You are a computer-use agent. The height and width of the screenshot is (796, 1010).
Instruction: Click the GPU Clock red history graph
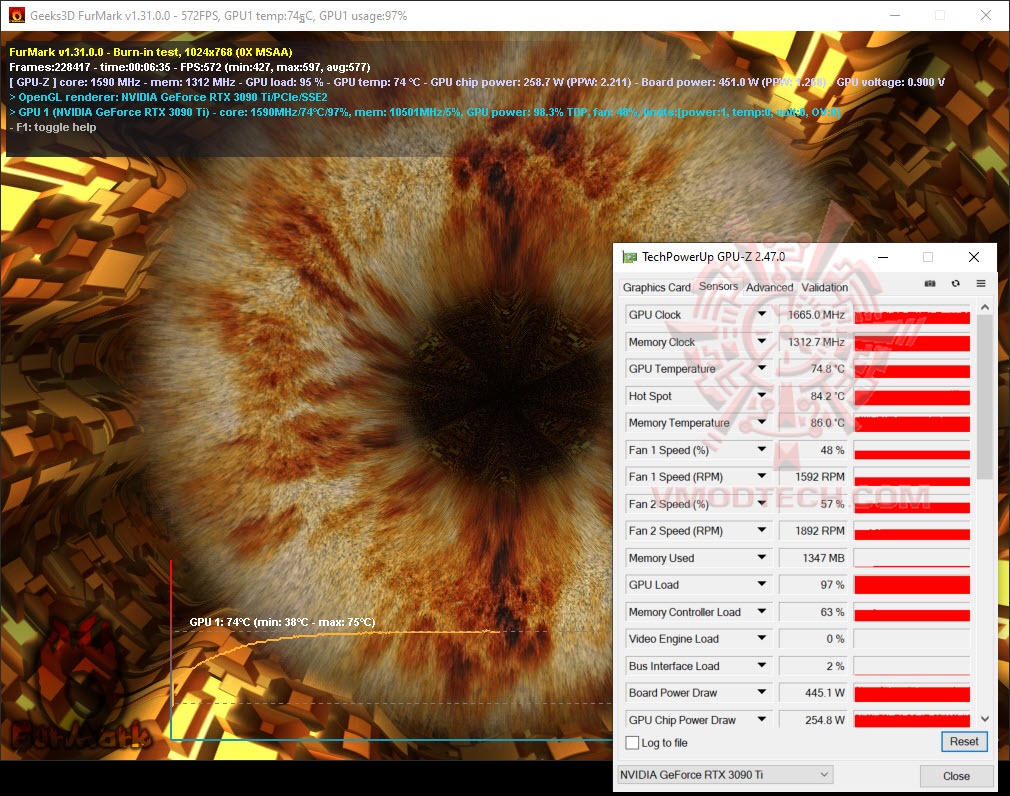[x=911, y=315]
